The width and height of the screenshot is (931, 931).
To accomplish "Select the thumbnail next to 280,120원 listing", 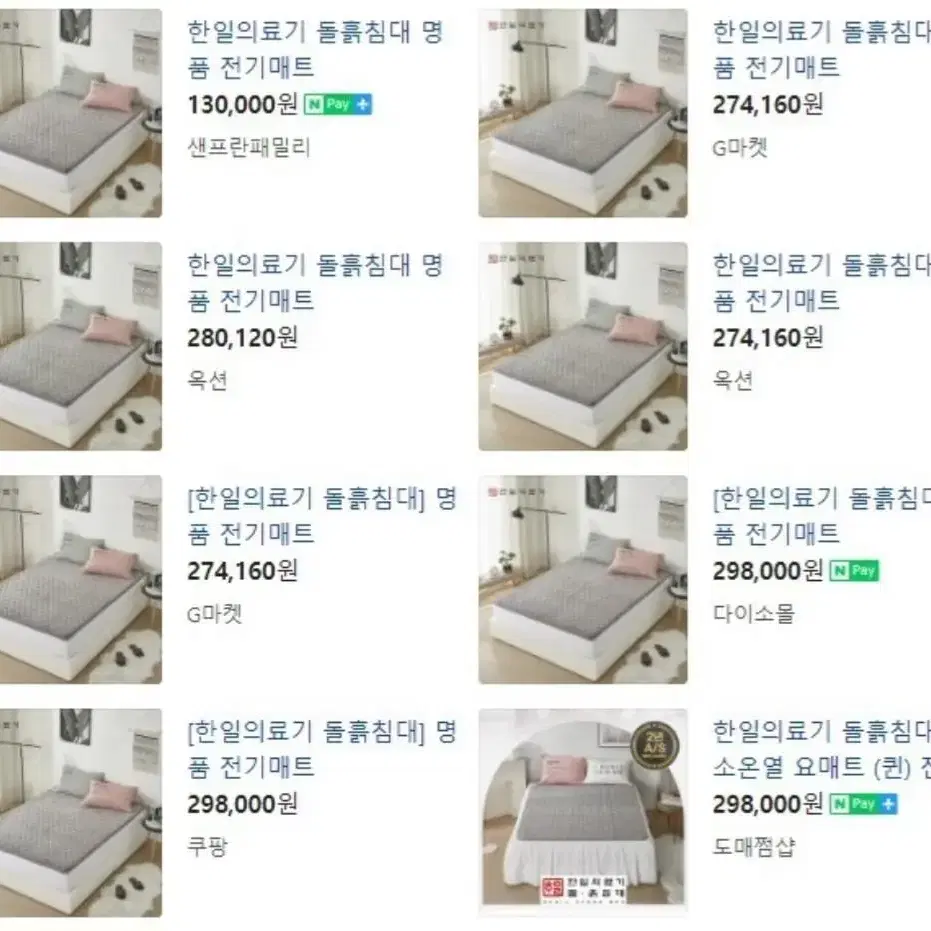I will point(81,346).
